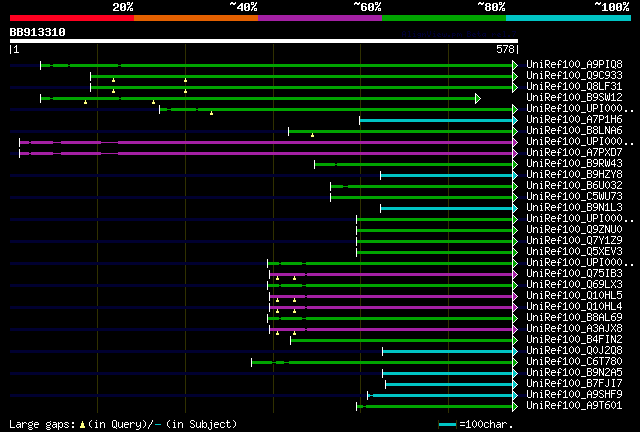Select the orange ~40% identity color segment
640x432 pixels.
(196, 18)
